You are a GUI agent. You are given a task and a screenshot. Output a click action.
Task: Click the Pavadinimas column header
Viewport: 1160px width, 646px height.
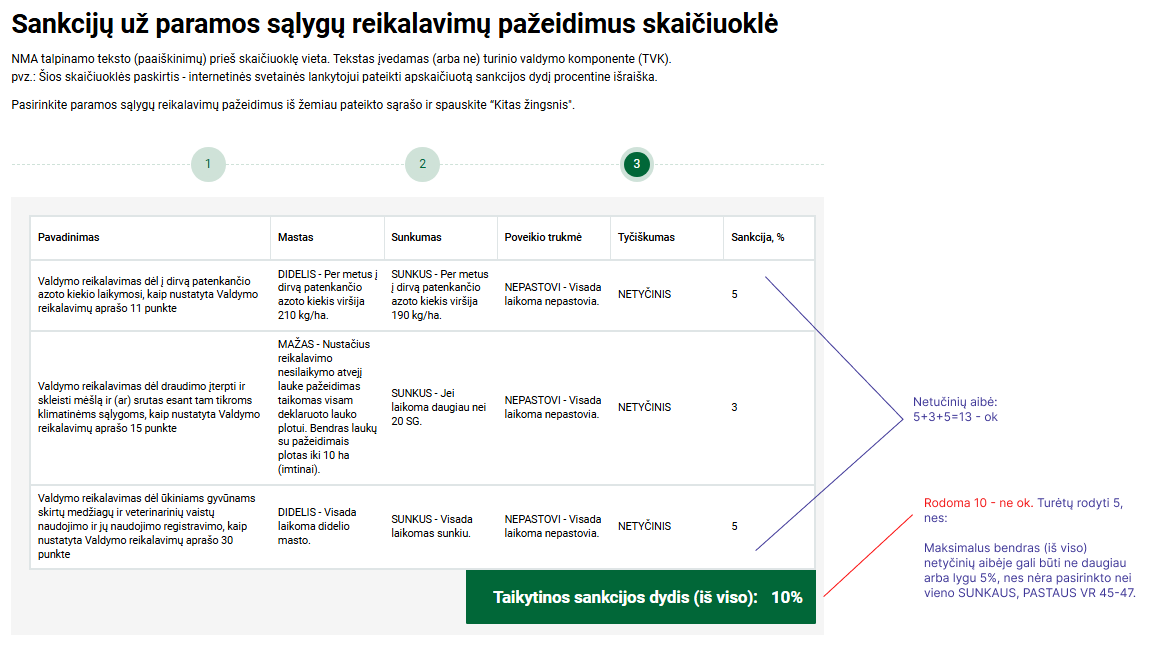(69, 238)
